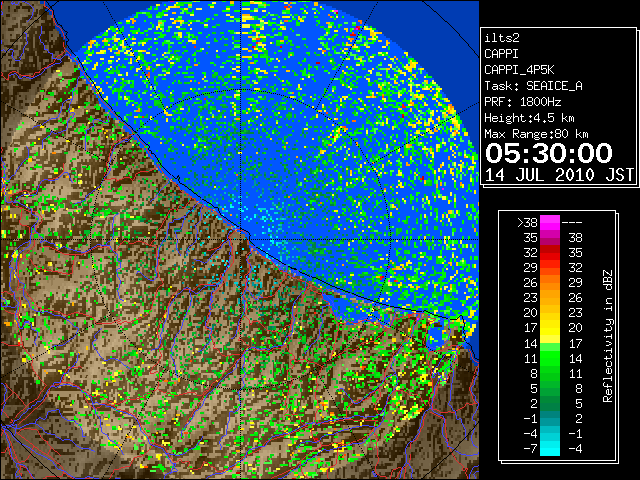Pick the red 32 to 35 color swatch

point(550,253)
